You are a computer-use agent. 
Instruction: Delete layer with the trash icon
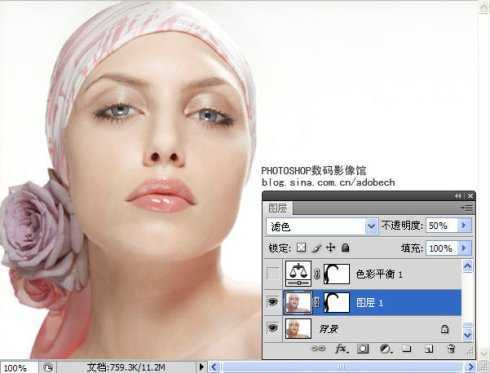click(x=451, y=349)
